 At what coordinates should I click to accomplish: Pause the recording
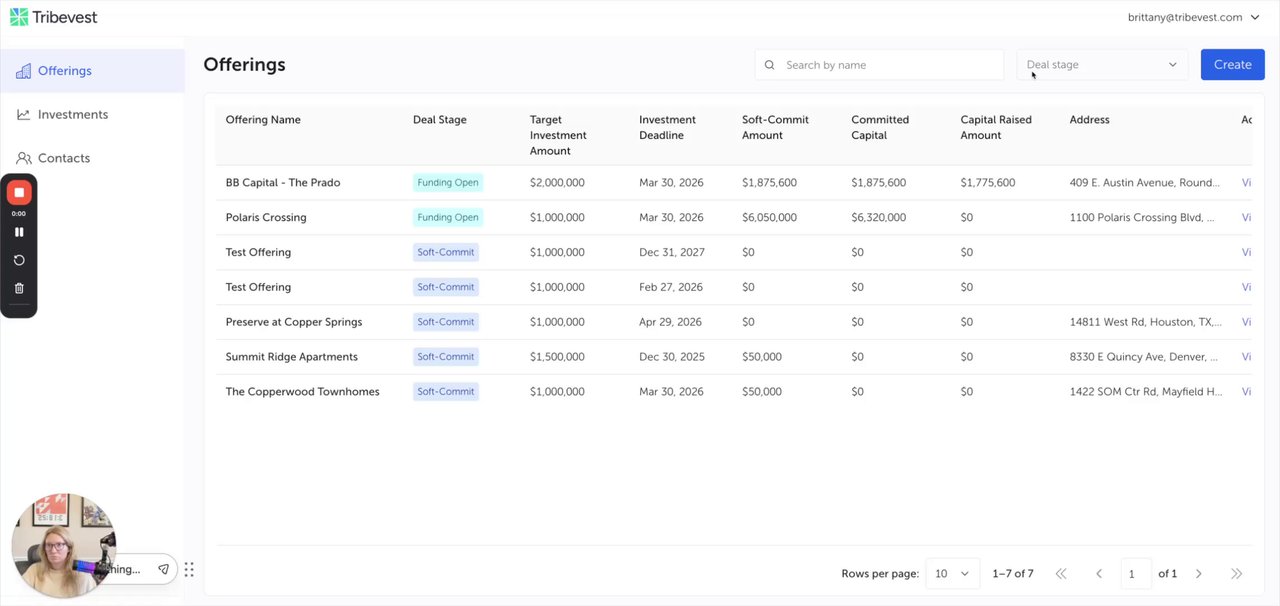19,232
